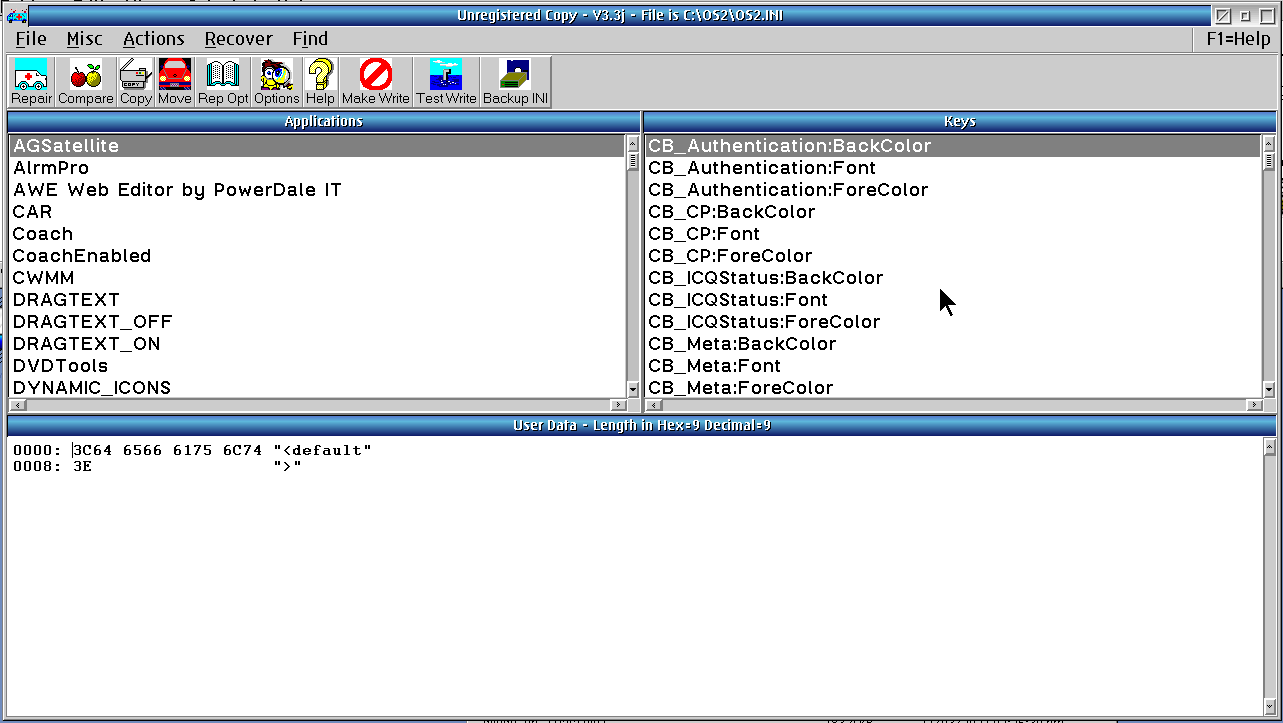This screenshot has width=1283, height=723.
Task: Select the CB_Meta:Font key
Action: (714, 366)
